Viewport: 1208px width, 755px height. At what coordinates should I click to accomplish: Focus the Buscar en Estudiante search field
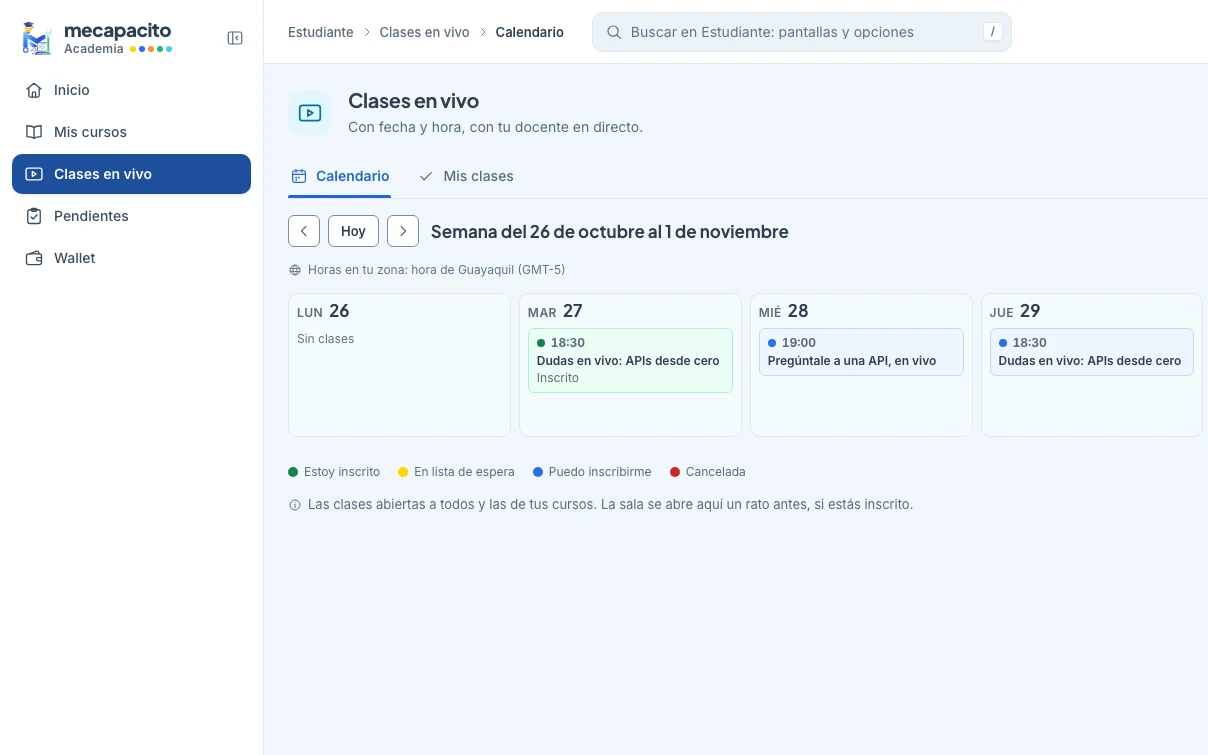click(x=802, y=32)
